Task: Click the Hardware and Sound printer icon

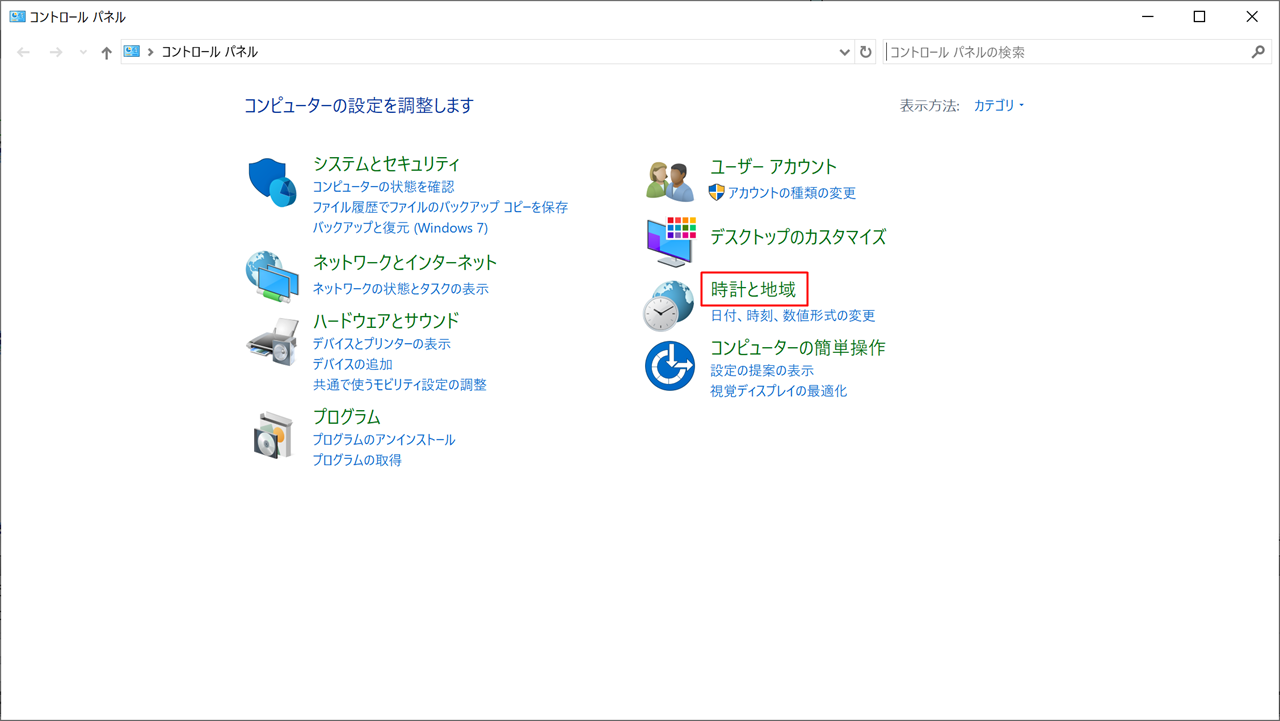Action: 272,342
